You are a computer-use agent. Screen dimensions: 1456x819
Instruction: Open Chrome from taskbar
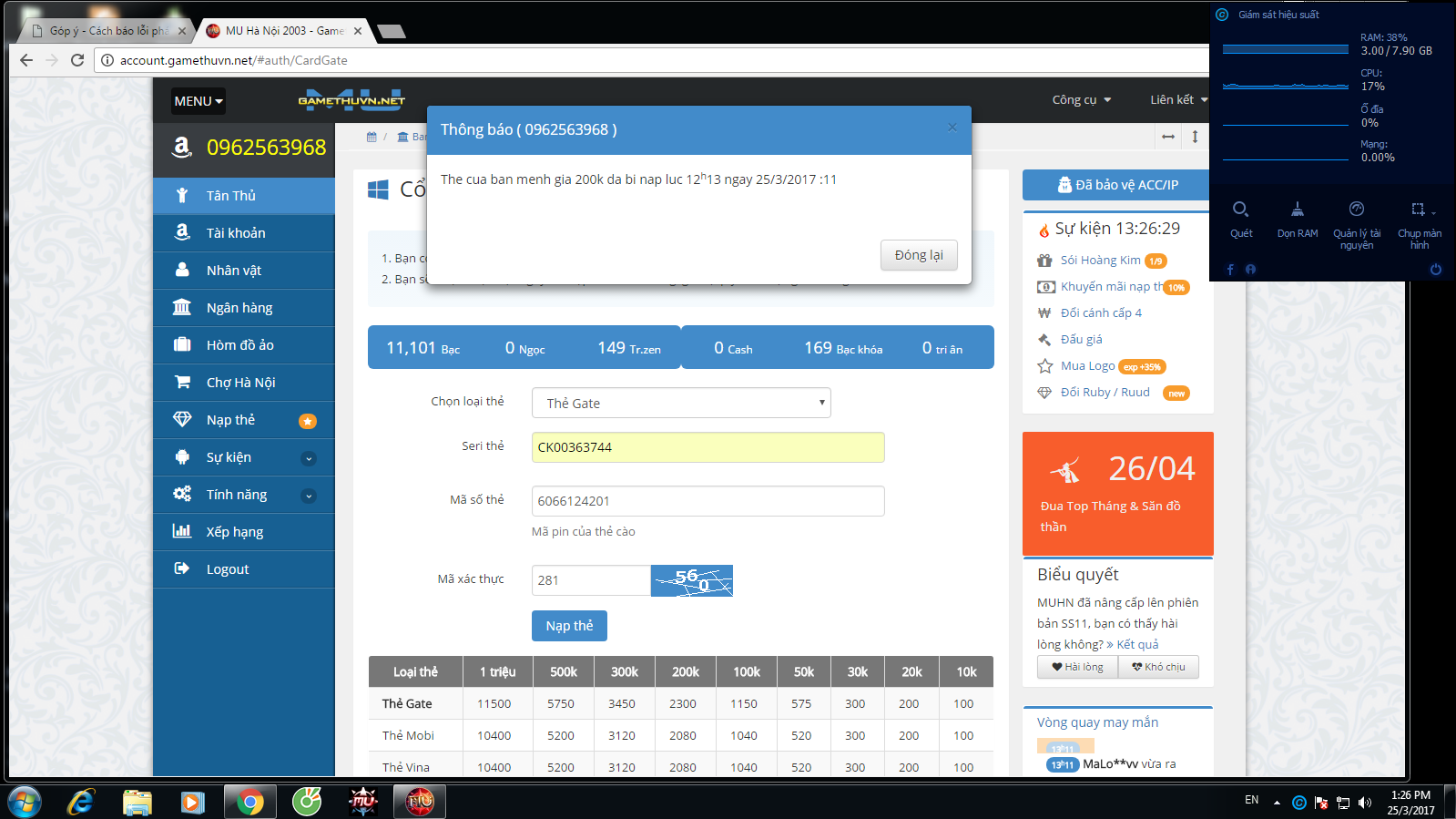[249, 802]
